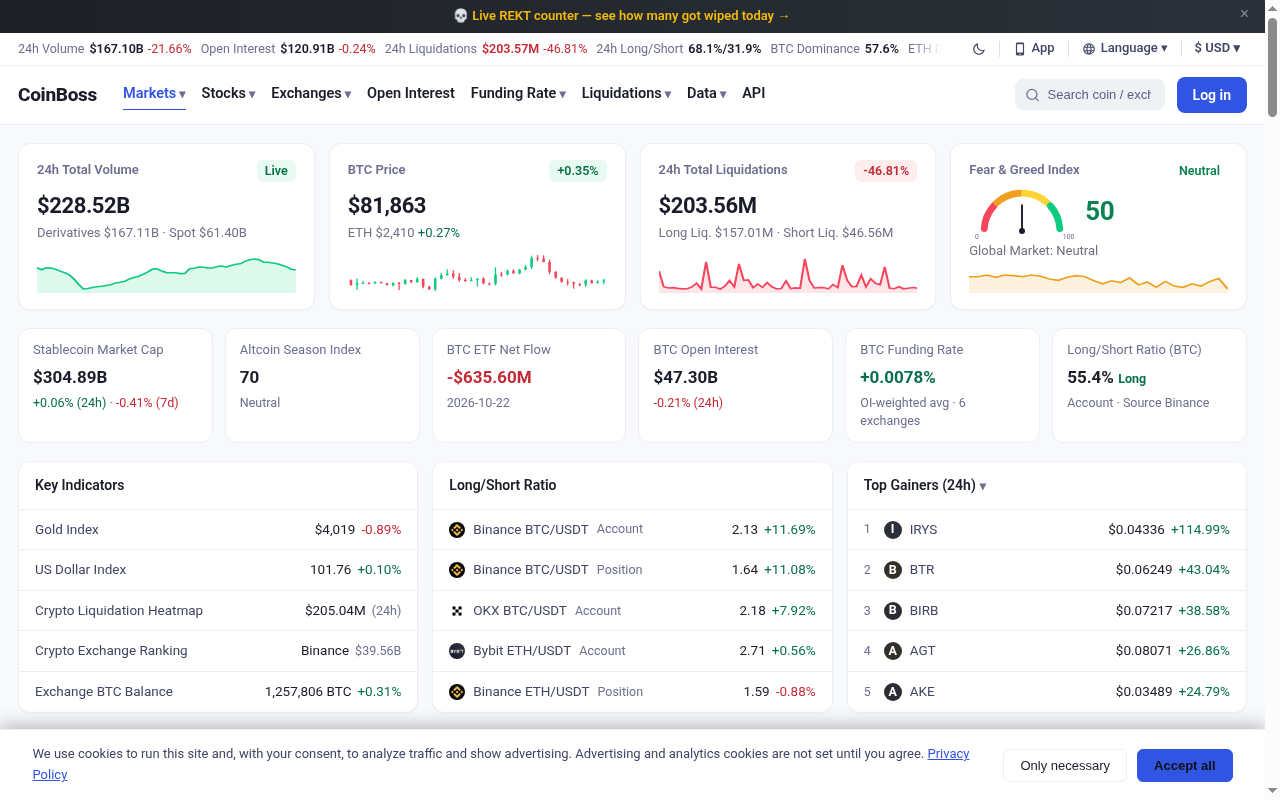Open the BTC Price candlestick chart
Screen dimensions: 1280x800
coord(477,273)
